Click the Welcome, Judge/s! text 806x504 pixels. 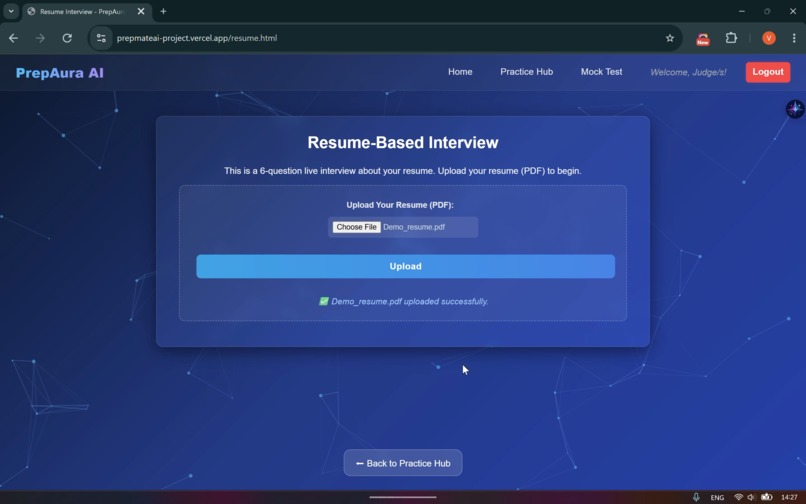point(688,73)
